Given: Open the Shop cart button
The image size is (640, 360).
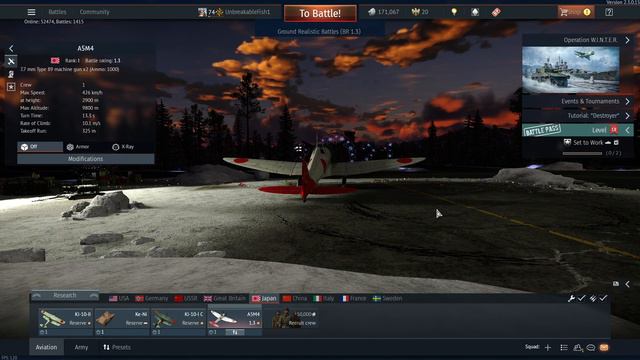Looking at the screenshot, I should [576, 12].
